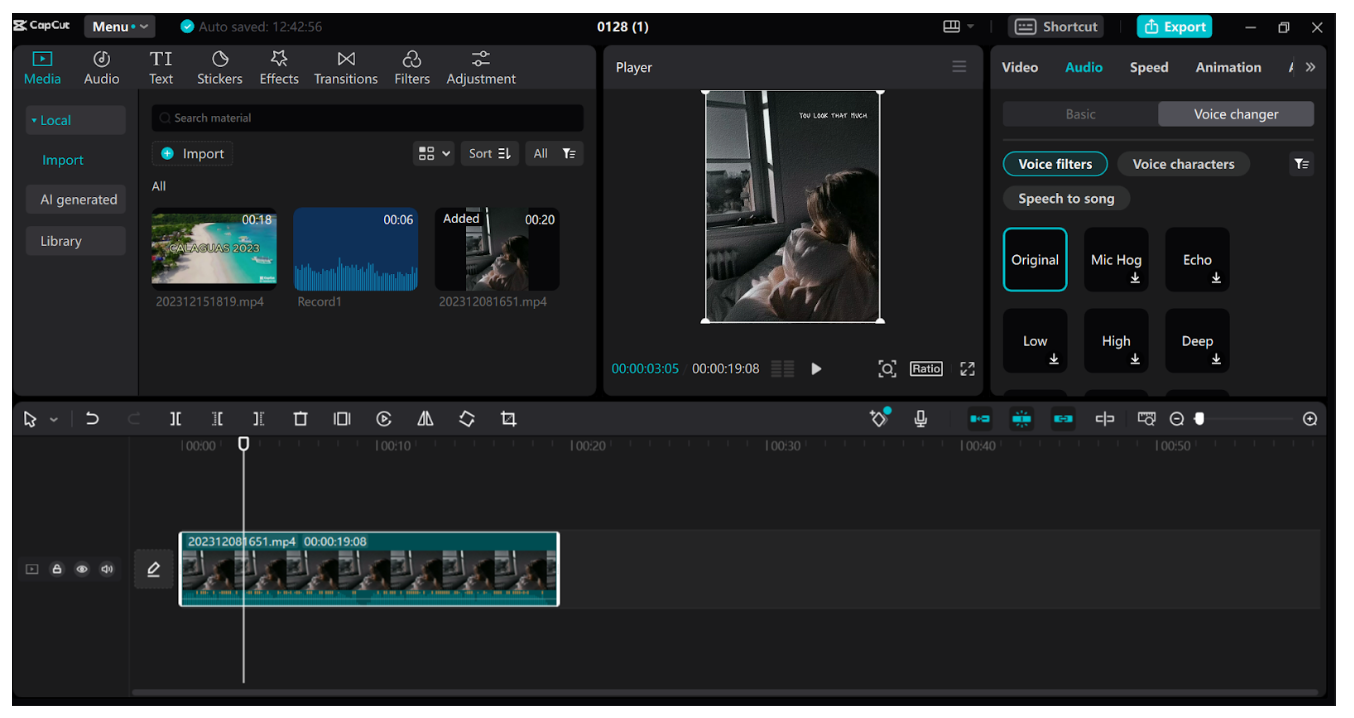Click the Crop tool icon
The image size is (1354, 718).
pyautogui.click(x=508, y=419)
